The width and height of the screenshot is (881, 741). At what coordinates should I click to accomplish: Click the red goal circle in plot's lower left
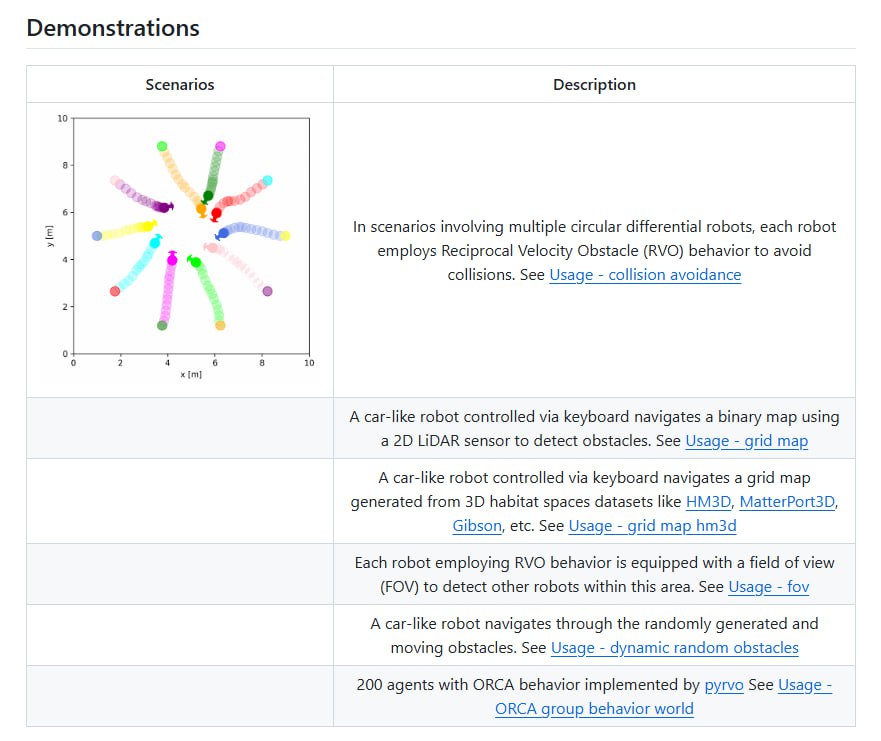[115, 291]
